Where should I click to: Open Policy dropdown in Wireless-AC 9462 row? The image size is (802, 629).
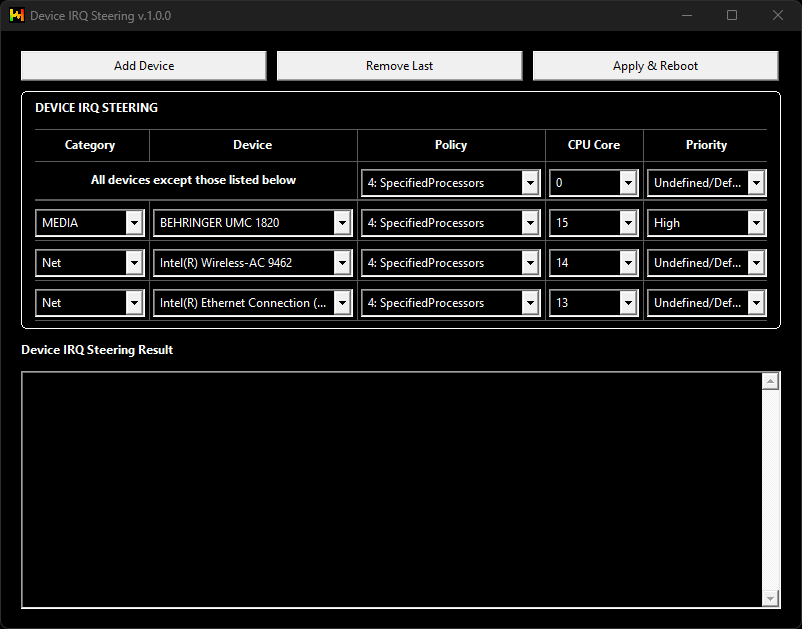point(451,263)
